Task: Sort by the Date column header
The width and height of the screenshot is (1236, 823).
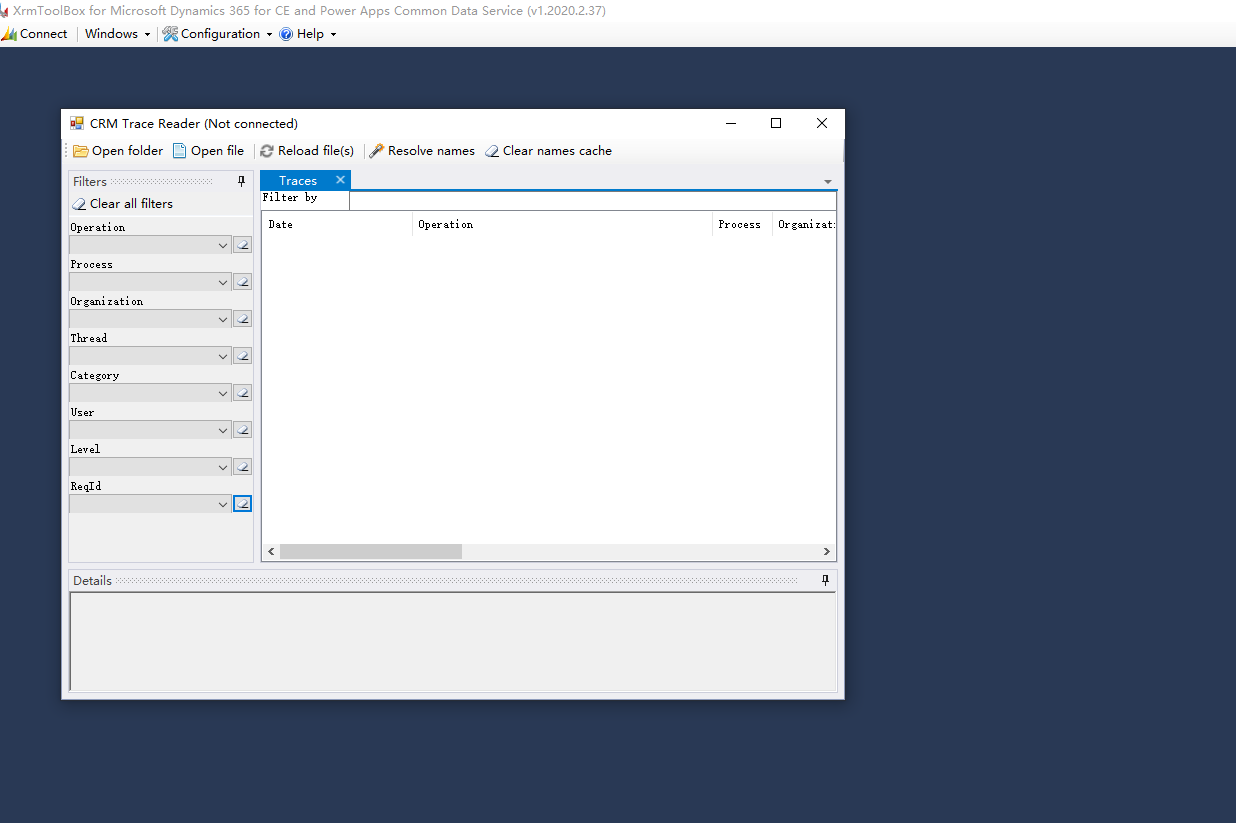Action: coord(337,225)
